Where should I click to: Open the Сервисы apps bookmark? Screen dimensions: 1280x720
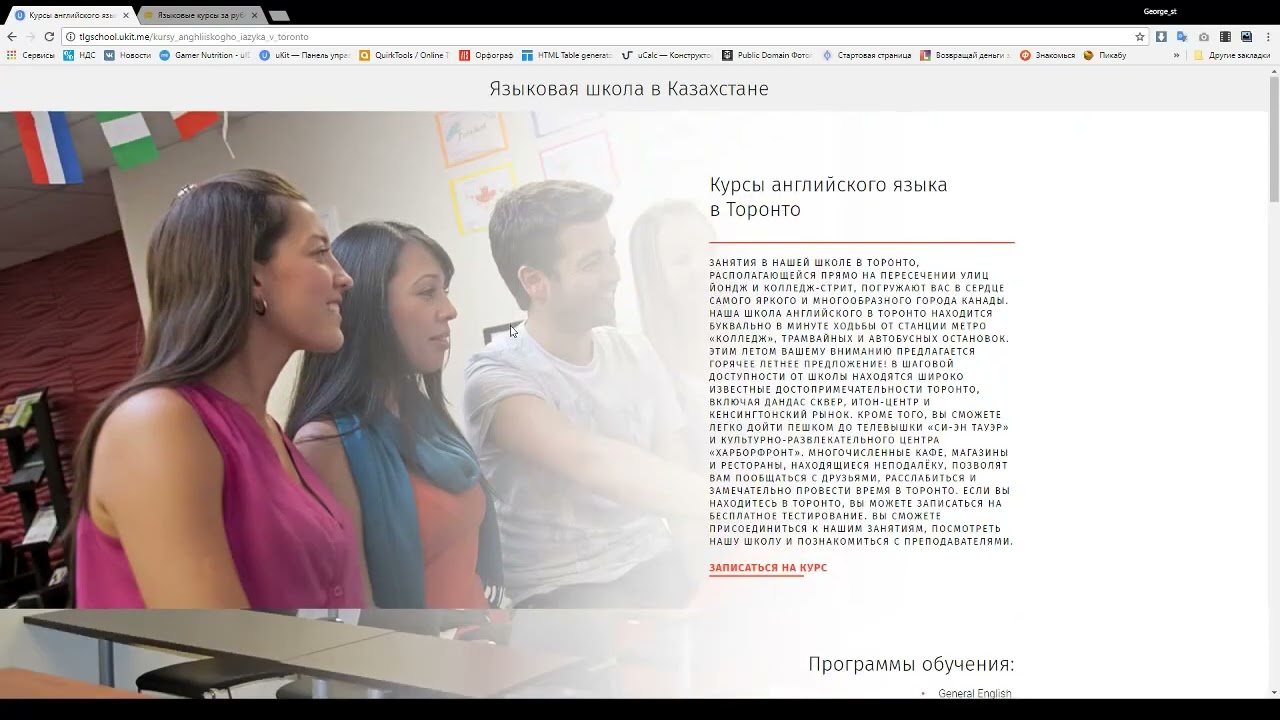(31, 55)
